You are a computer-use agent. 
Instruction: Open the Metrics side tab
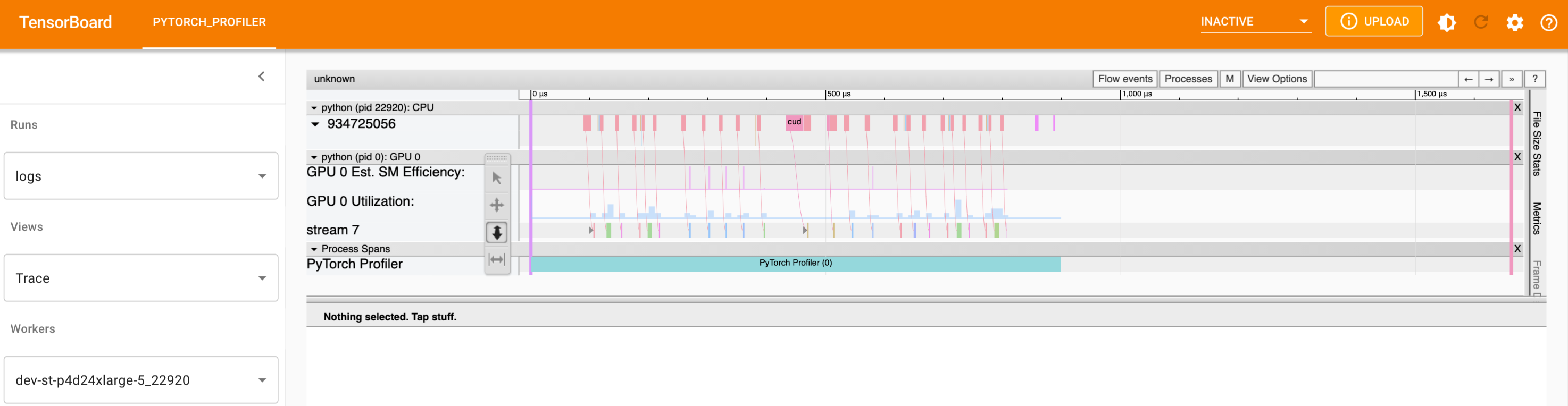pyautogui.click(x=1536, y=218)
